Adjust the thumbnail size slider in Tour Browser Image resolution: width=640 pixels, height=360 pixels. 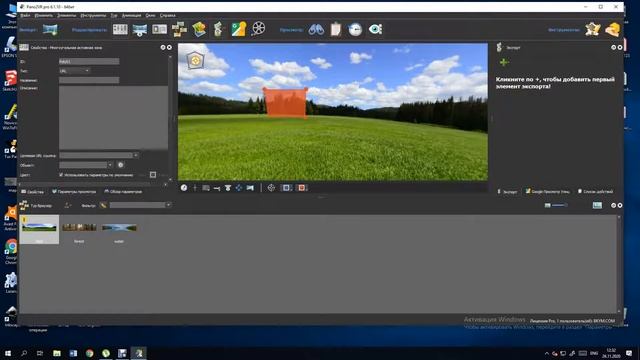559,205
